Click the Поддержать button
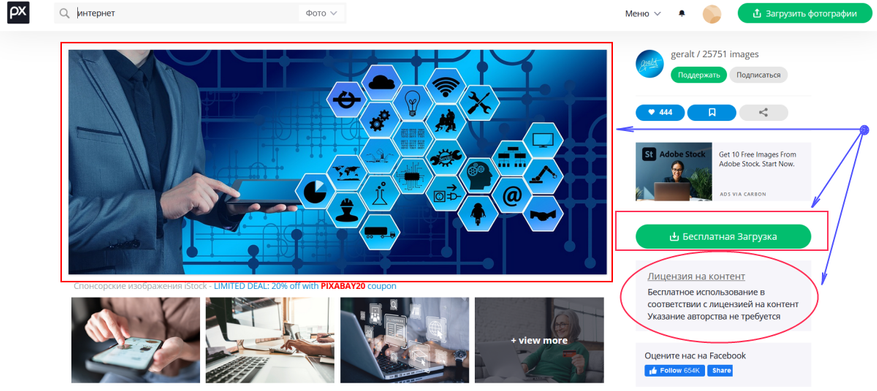Screen dimensions: 877x391 tap(699, 74)
